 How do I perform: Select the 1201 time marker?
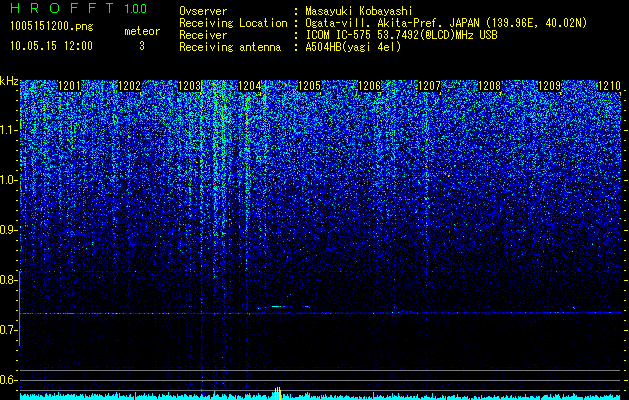pyautogui.click(x=69, y=86)
